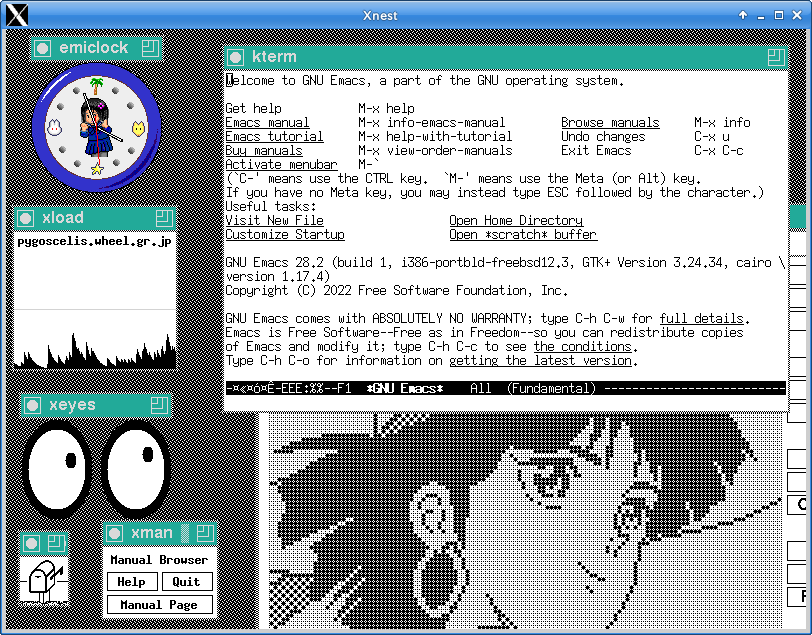
Task: Click the All position indicator in the mode line
Action: point(481,388)
